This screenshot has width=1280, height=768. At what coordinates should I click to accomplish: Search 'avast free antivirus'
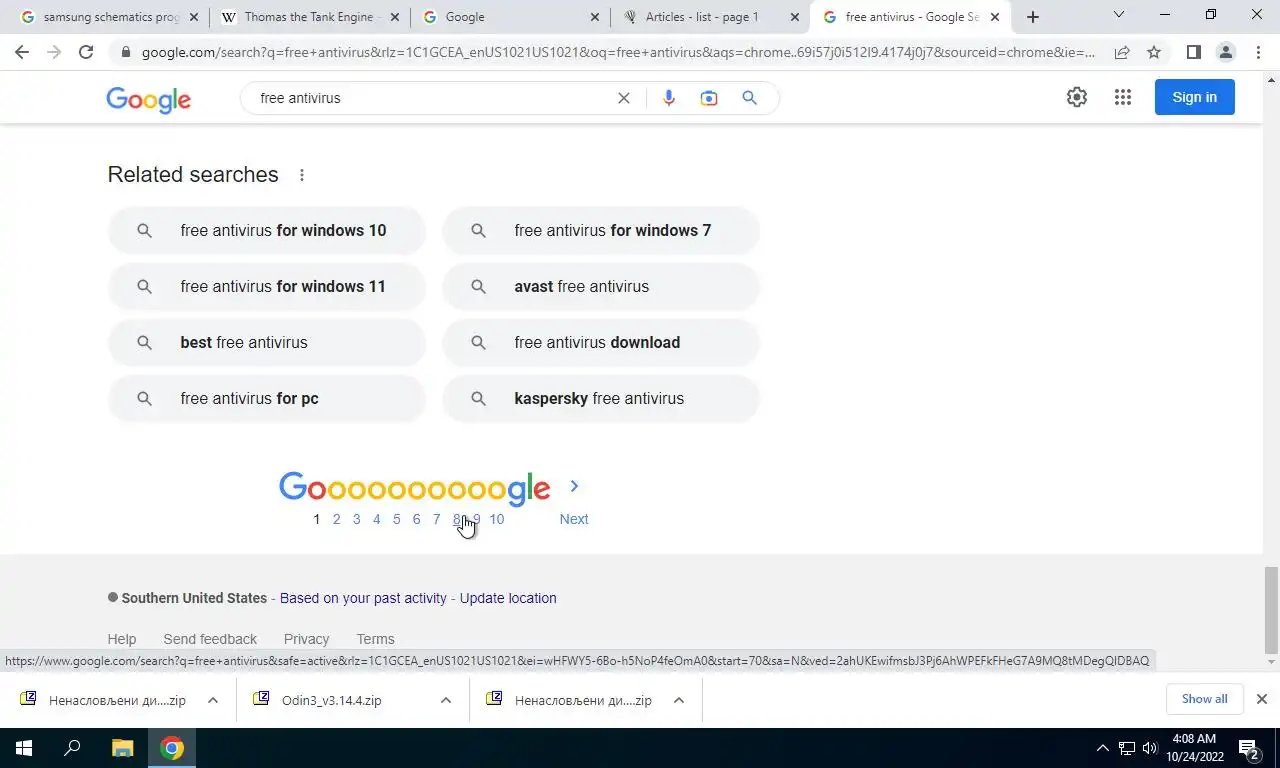(x=601, y=287)
